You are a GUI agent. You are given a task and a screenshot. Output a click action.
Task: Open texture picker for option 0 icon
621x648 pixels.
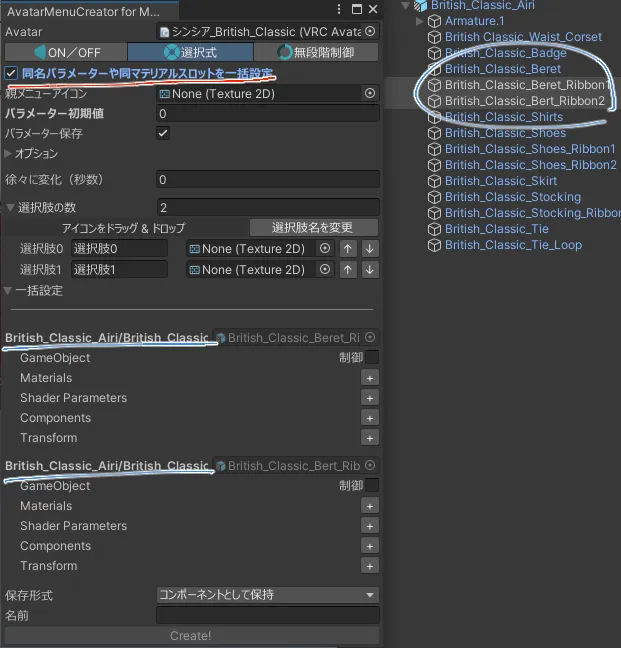tap(324, 248)
